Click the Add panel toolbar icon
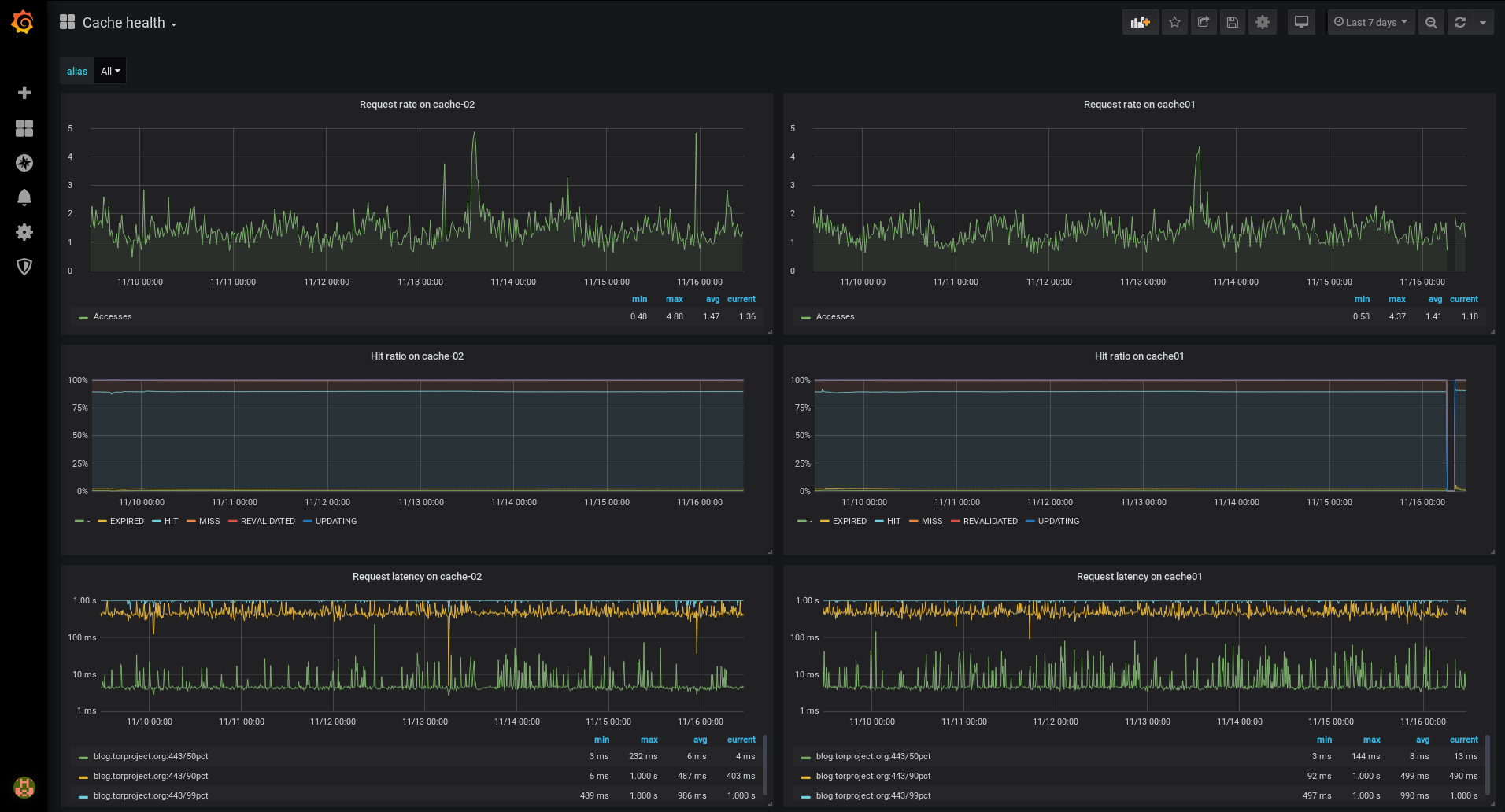 click(x=1140, y=22)
